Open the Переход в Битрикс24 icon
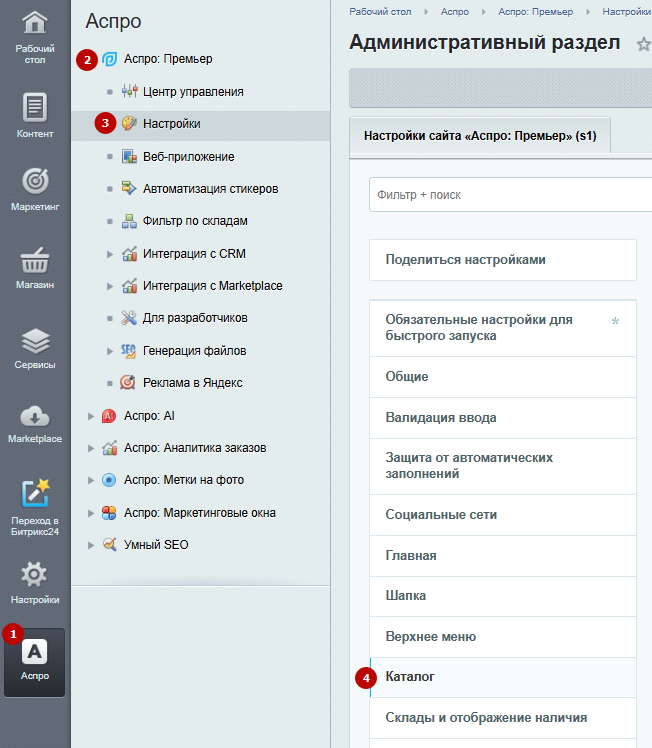The height and width of the screenshot is (748, 652). pos(35,493)
